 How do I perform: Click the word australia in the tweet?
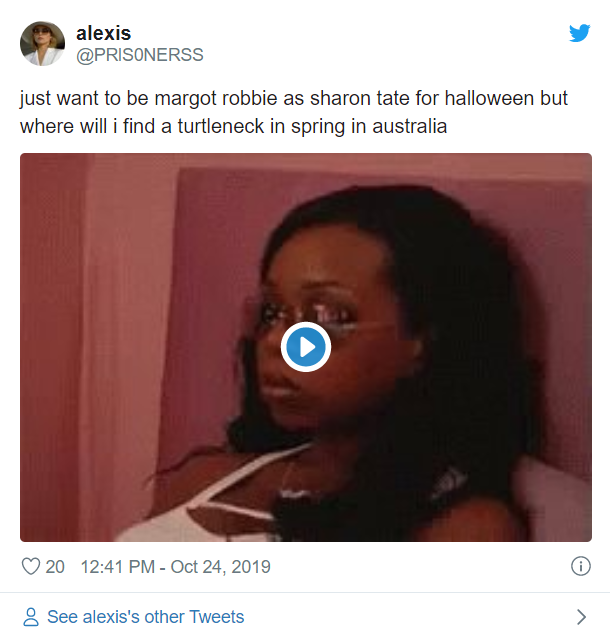click(x=409, y=126)
